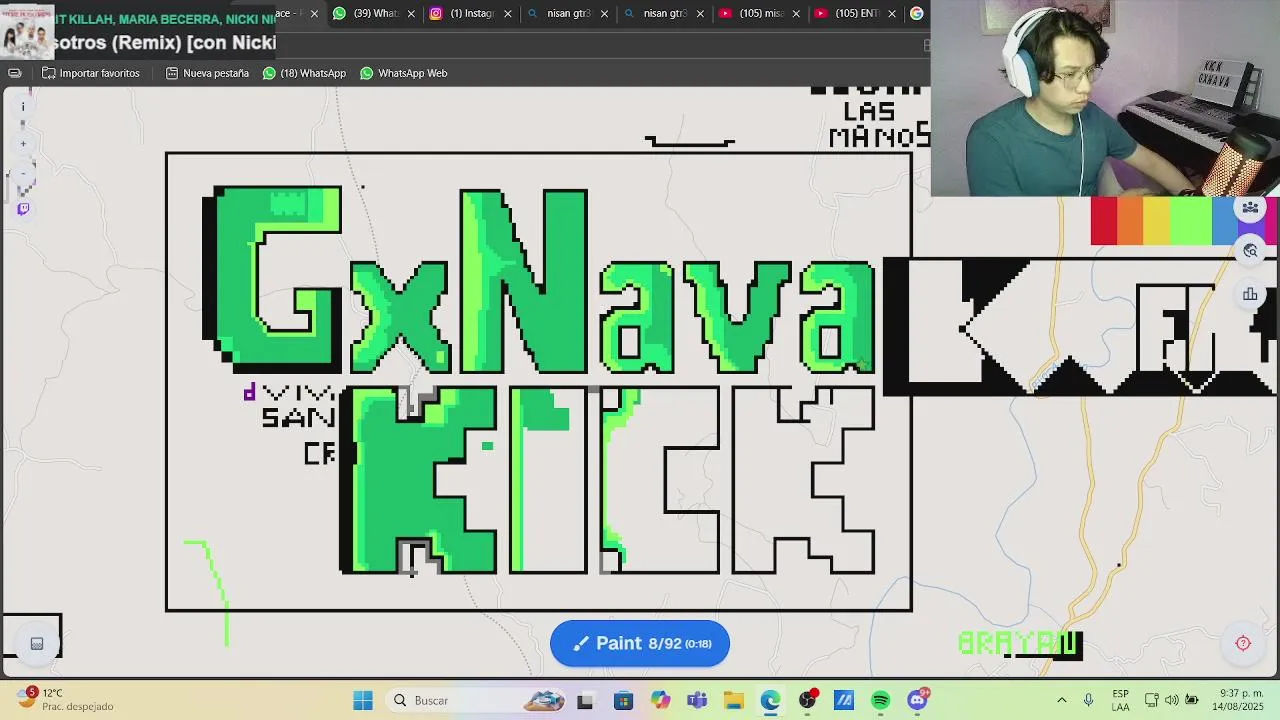Open Microsoft Store from taskbar
The width and height of the screenshot is (1280, 720).
(623, 701)
